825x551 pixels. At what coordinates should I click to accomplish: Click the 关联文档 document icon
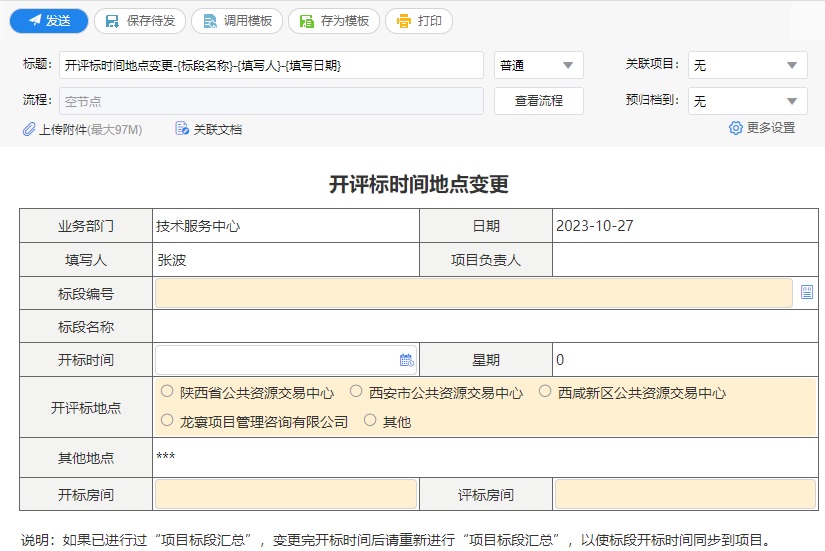[182, 128]
